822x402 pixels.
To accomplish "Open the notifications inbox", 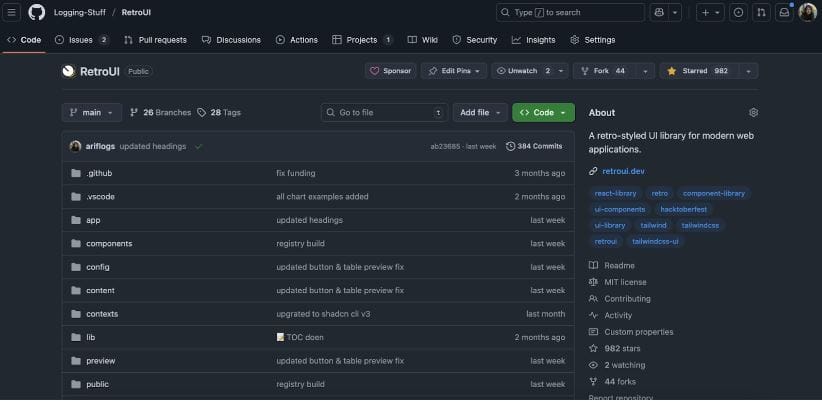I will click(x=784, y=13).
